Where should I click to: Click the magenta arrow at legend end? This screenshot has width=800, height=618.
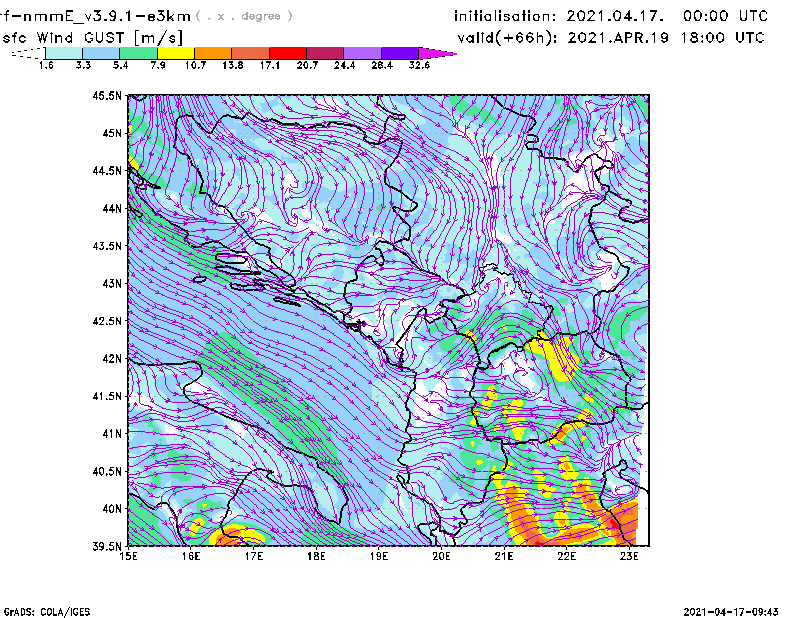436,53
